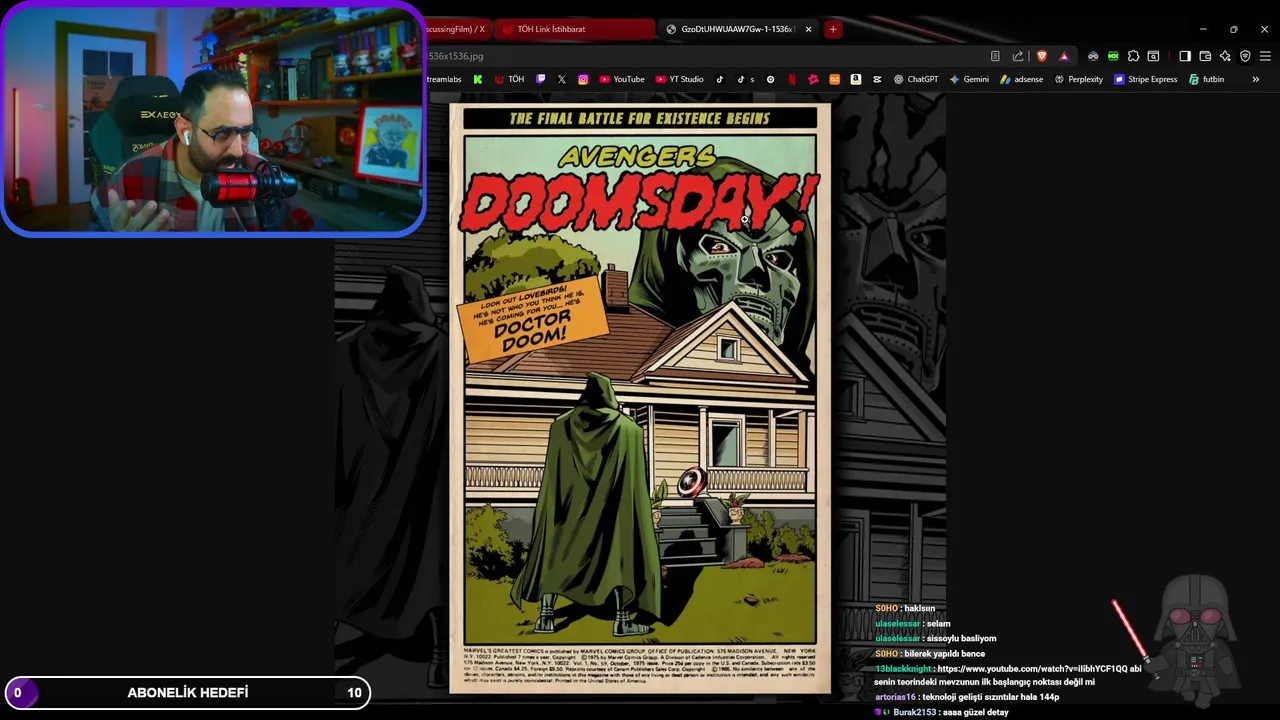
Task: Open the X (Twitter) bookmark icon
Action: click(561, 79)
